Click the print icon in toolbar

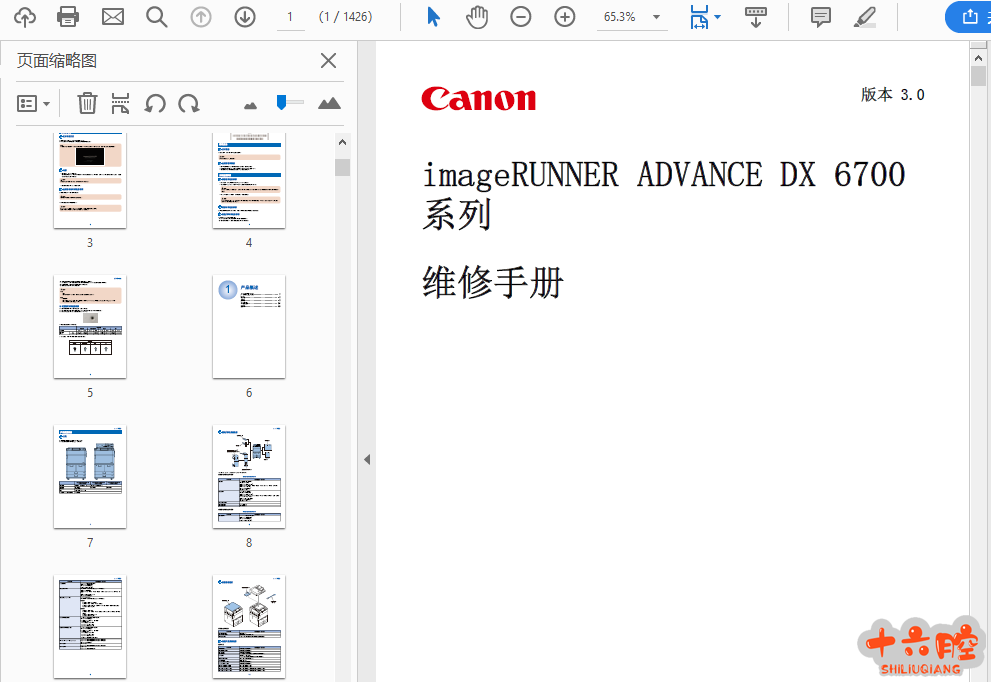point(68,17)
